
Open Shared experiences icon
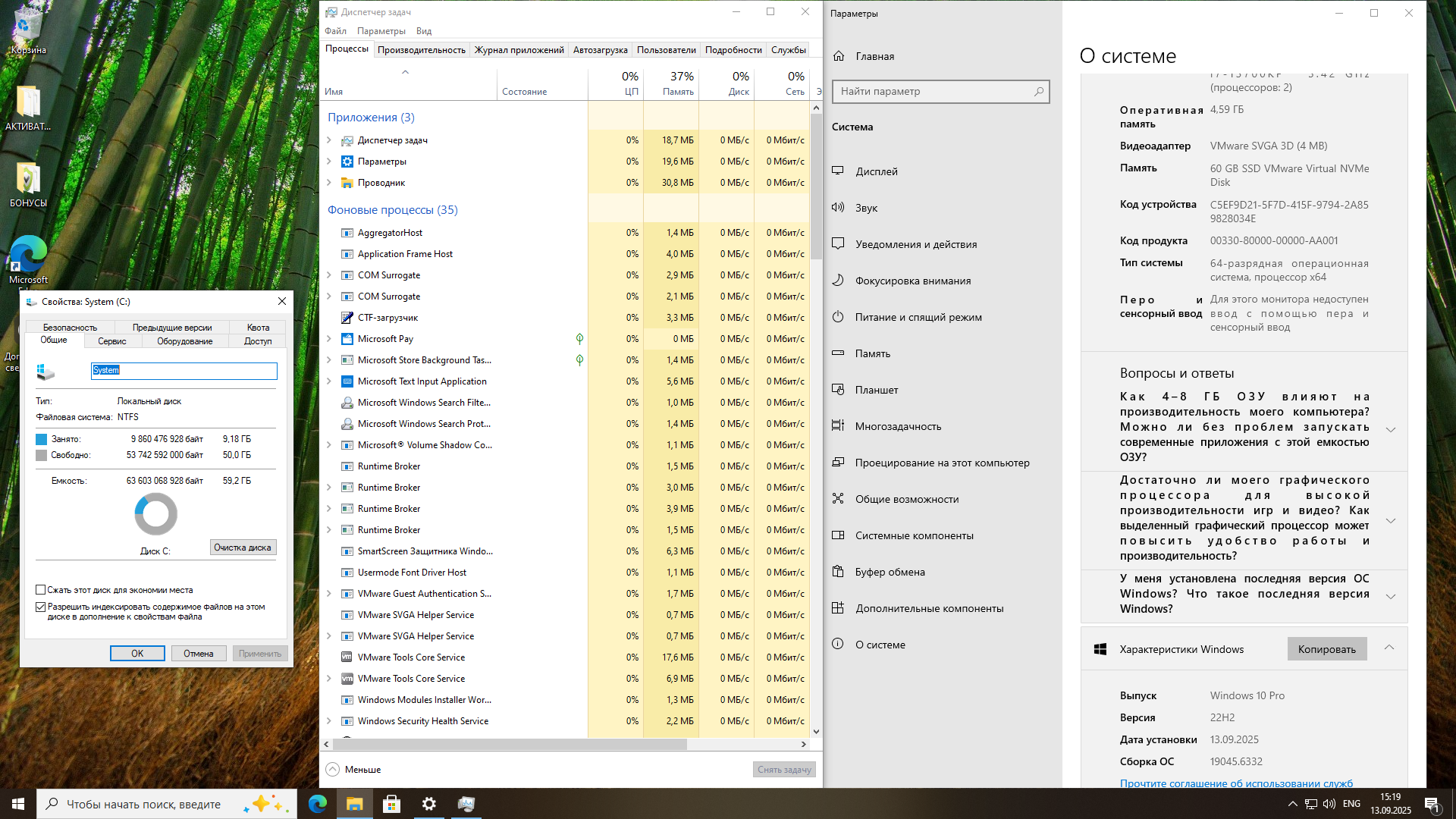(838, 498)
